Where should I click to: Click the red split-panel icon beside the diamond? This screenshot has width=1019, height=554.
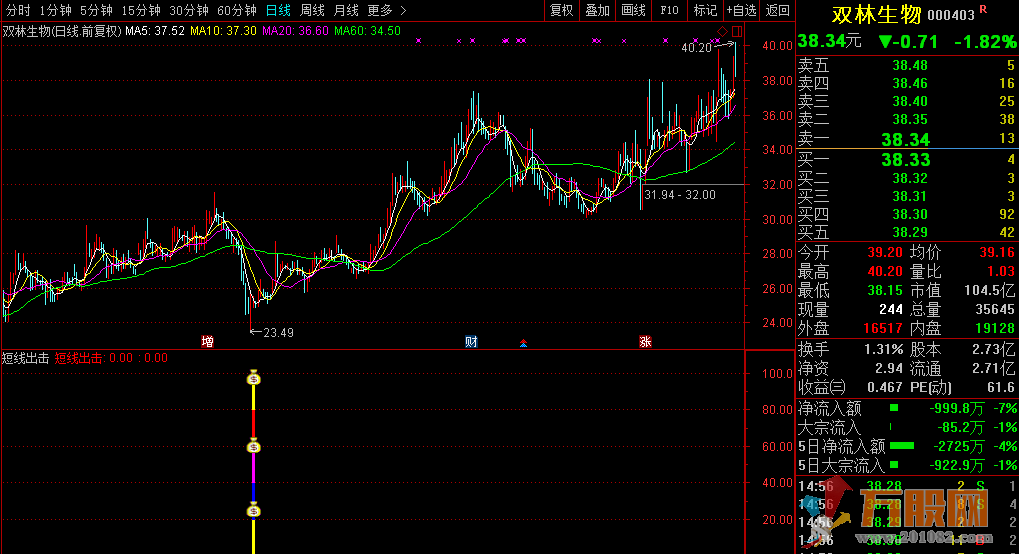click(x=736, y=31)
